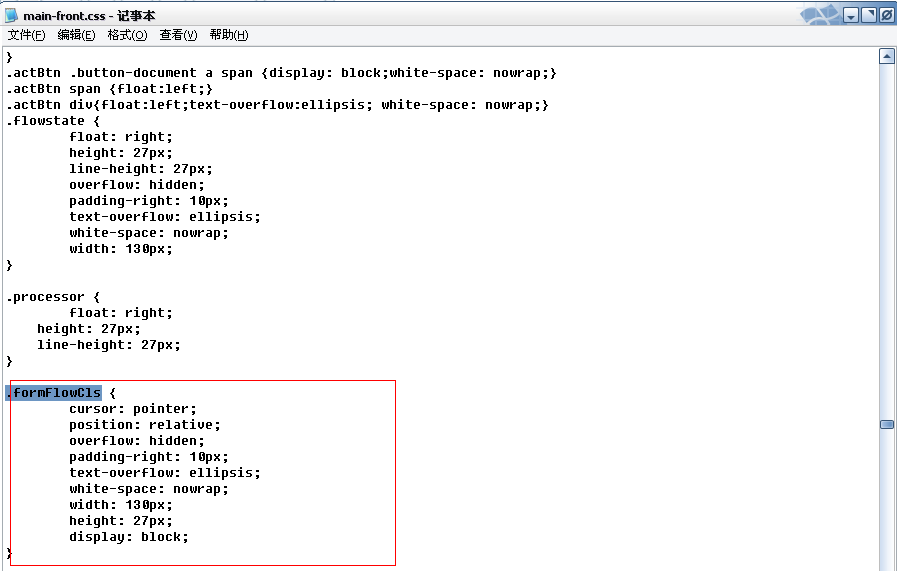Open the 格式(O) menu
The width and height of the screenshot is (897, 571).
pos(127,35)
